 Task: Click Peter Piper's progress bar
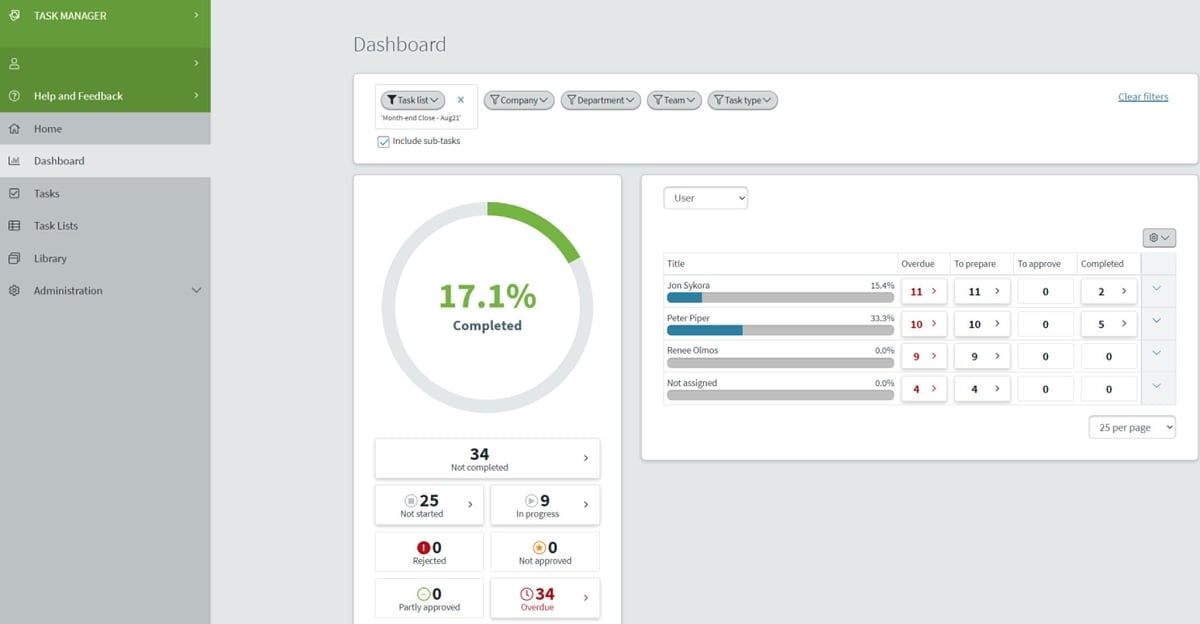point(780,330)
